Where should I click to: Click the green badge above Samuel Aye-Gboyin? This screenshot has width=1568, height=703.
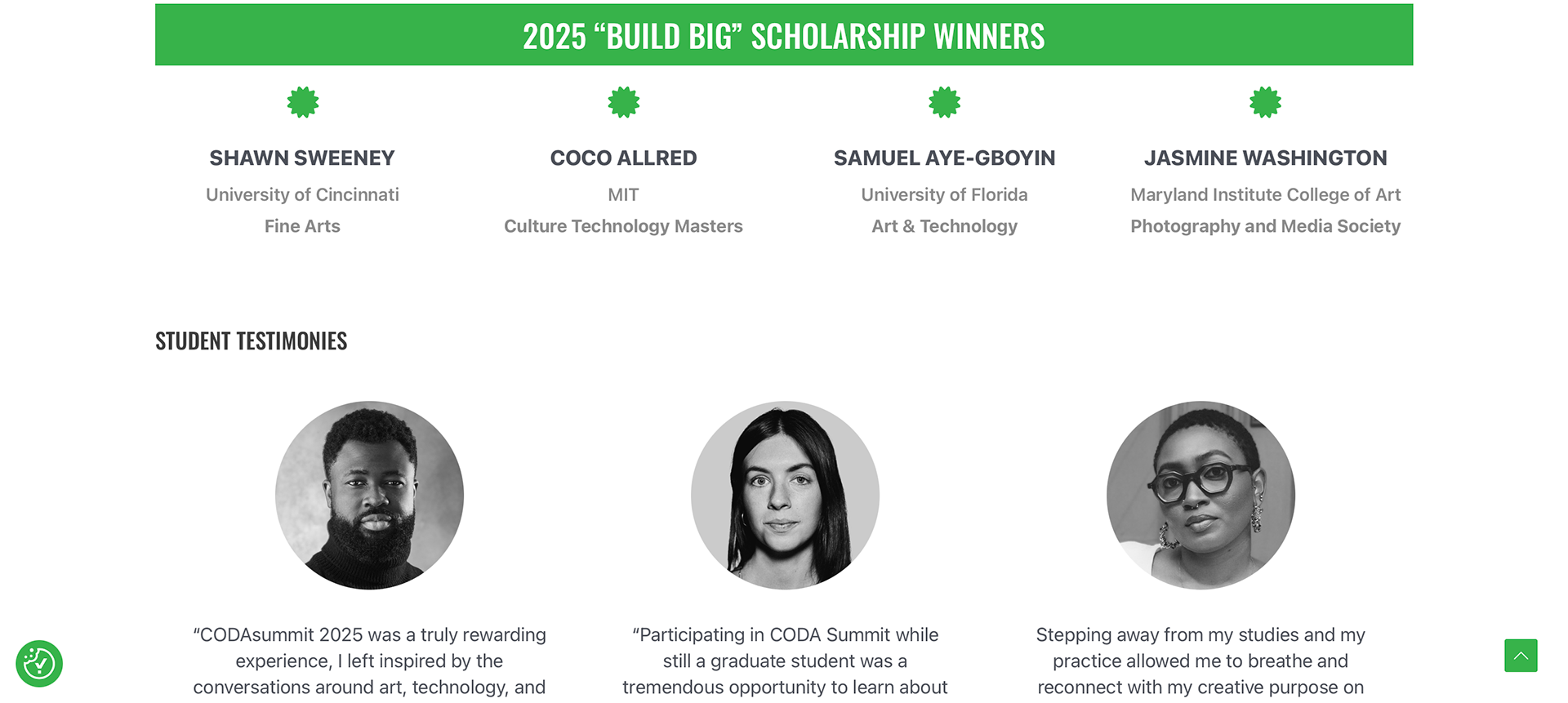[944, 103]
